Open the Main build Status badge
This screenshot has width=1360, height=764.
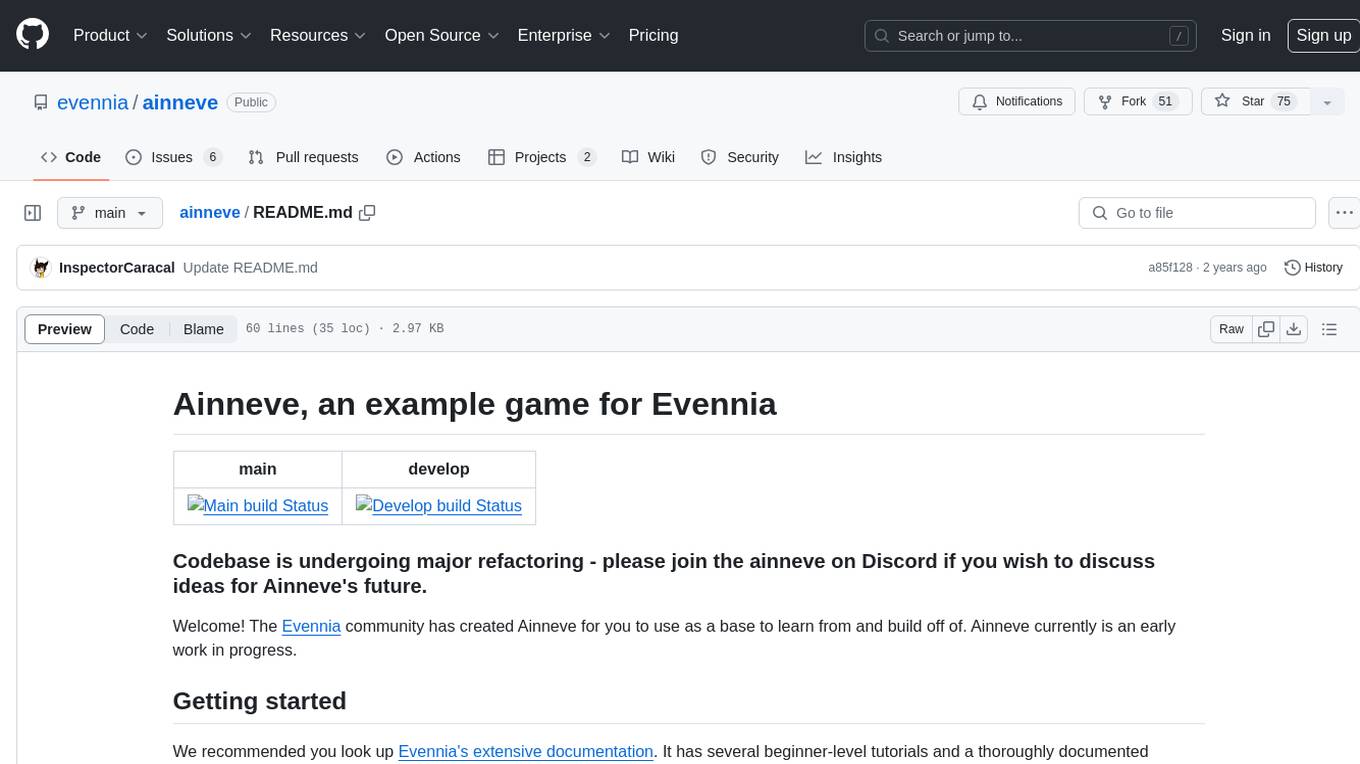(258, 505)
